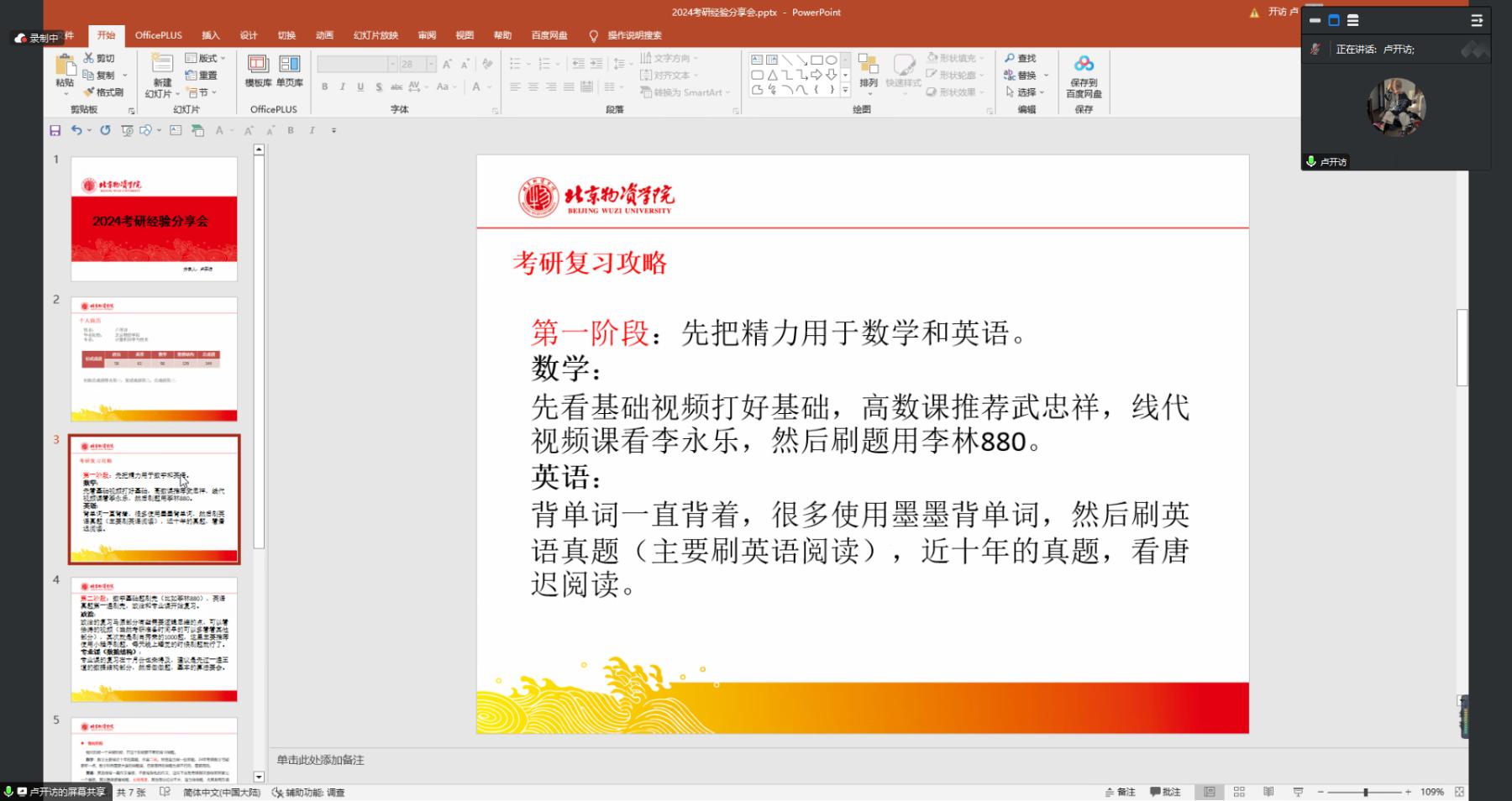
Task: Expand the 版式 layout dropdown
Action: pyautogui.click(x=206, y=58)
